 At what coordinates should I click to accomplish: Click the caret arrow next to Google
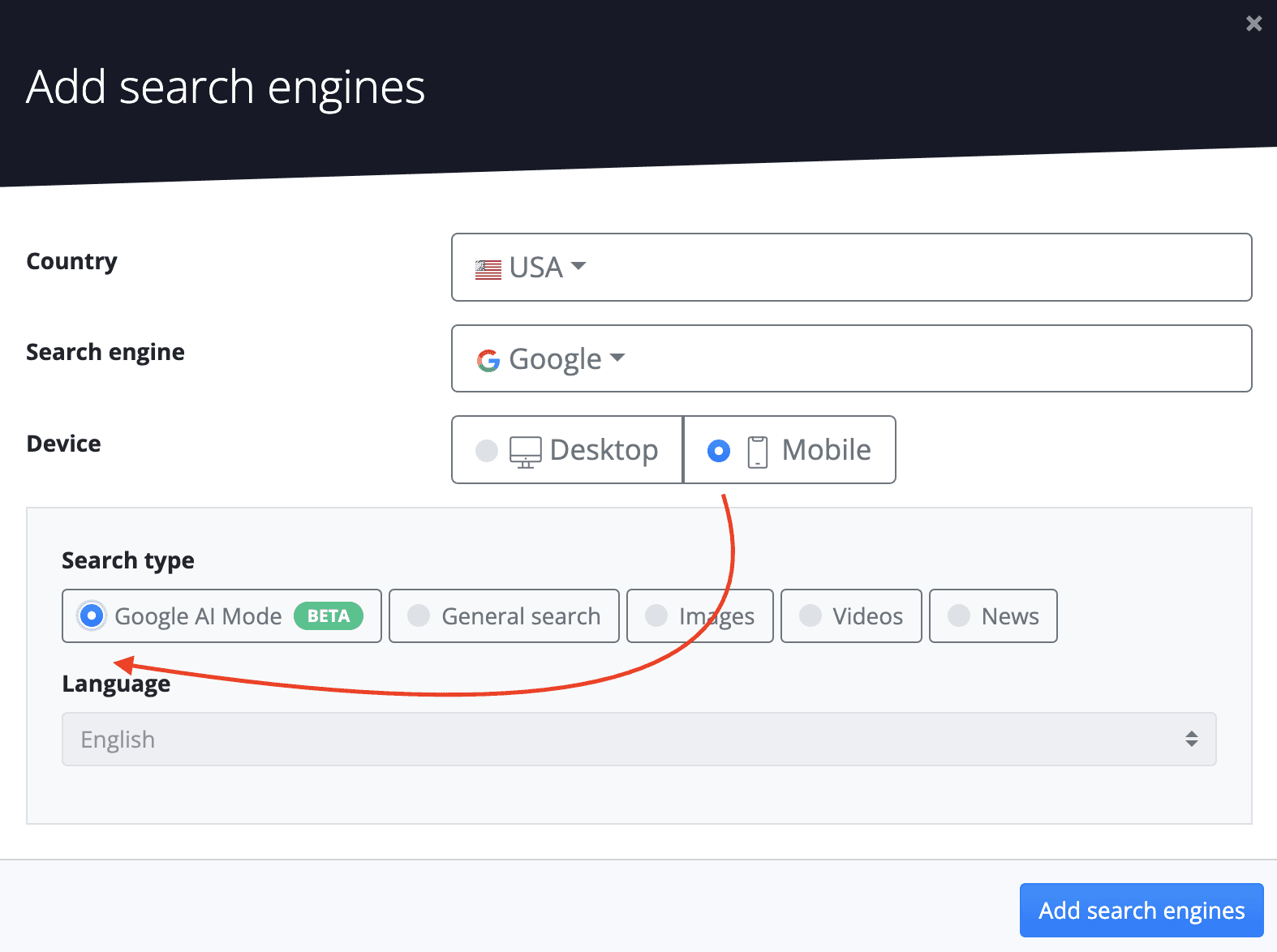click(x=617, y=357)
